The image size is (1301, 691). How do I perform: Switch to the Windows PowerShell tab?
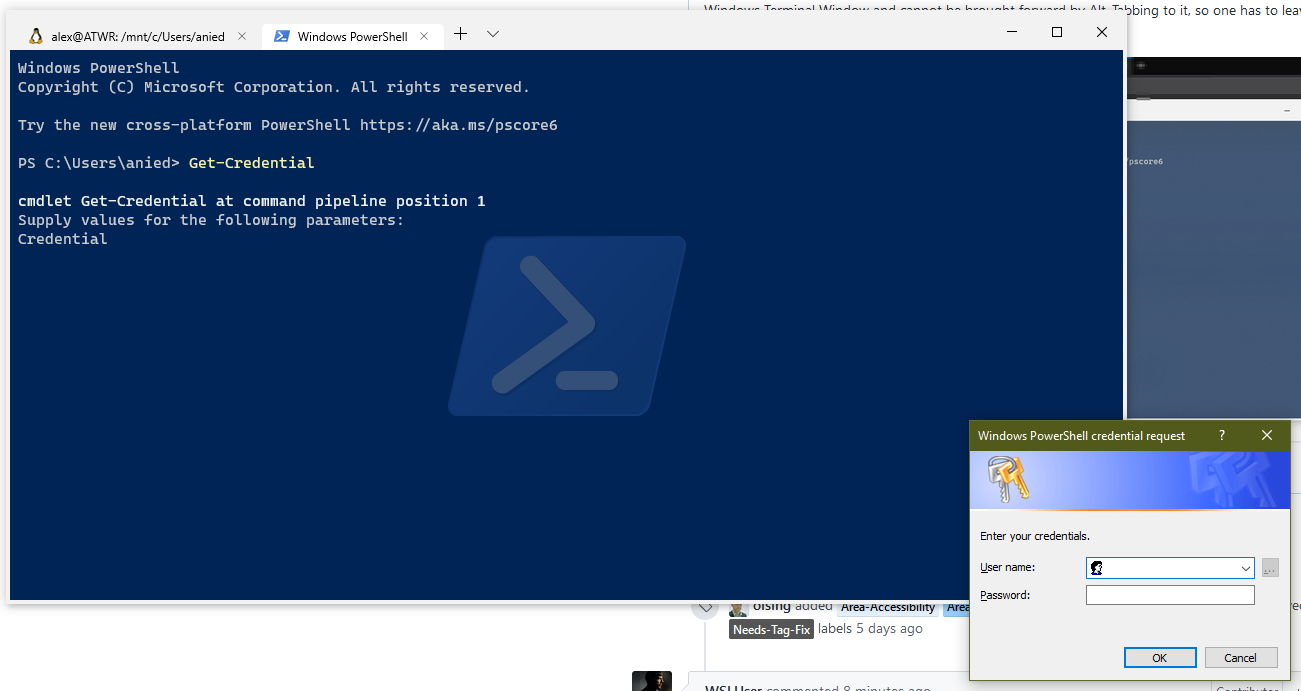pyautogui.click(x=352, y=35)
